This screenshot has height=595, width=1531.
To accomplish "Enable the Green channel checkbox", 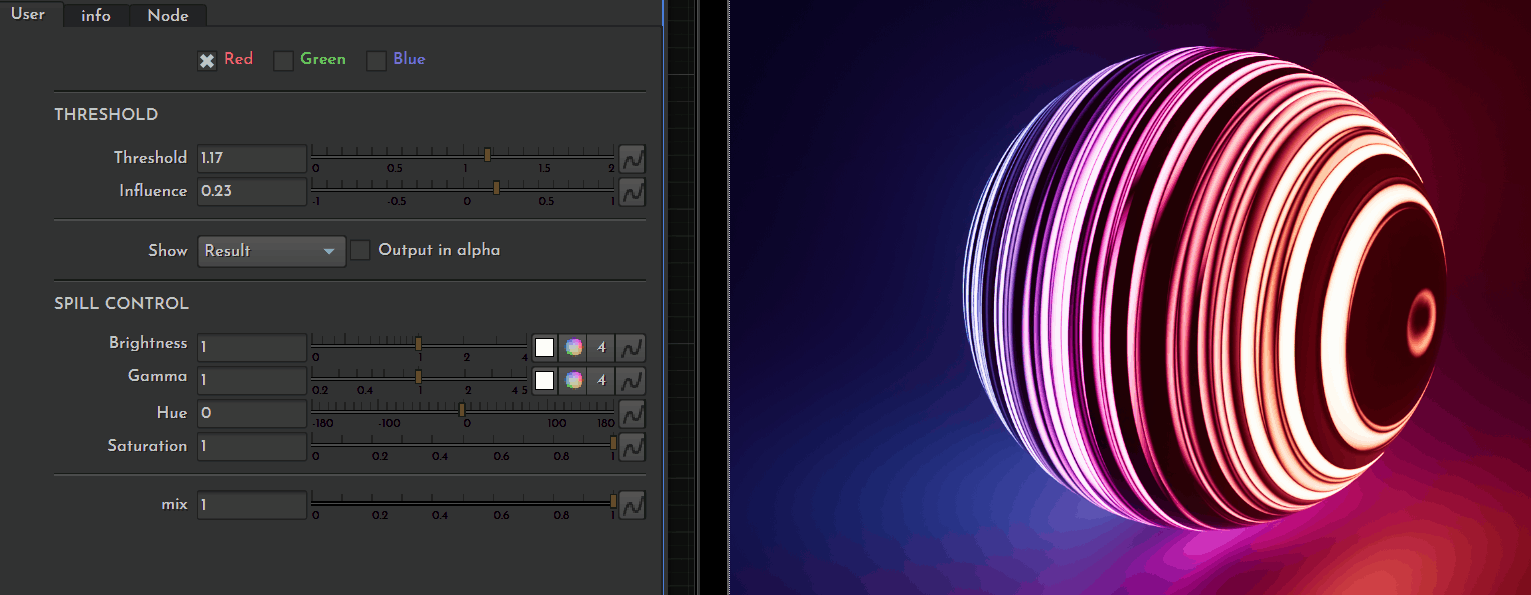I will pyautogui.click(x=284, y=61).
